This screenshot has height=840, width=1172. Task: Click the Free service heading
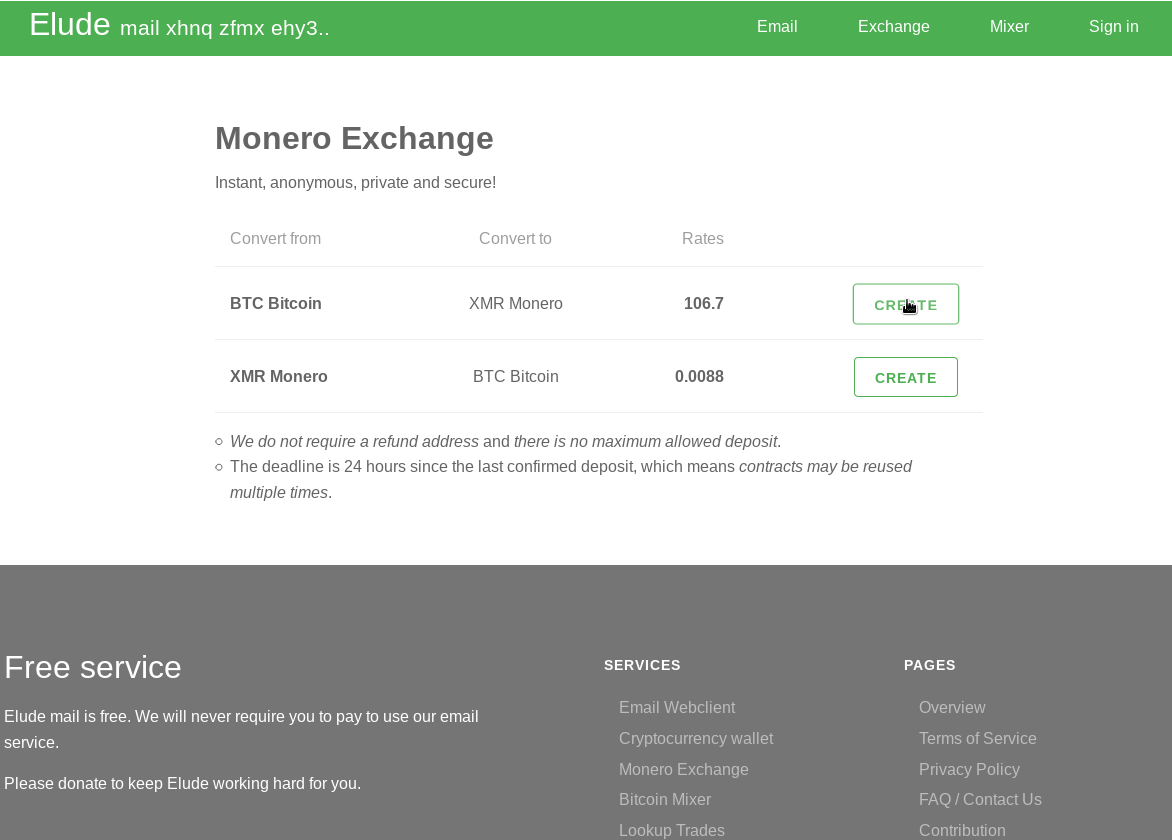click(x=93, y=667)
